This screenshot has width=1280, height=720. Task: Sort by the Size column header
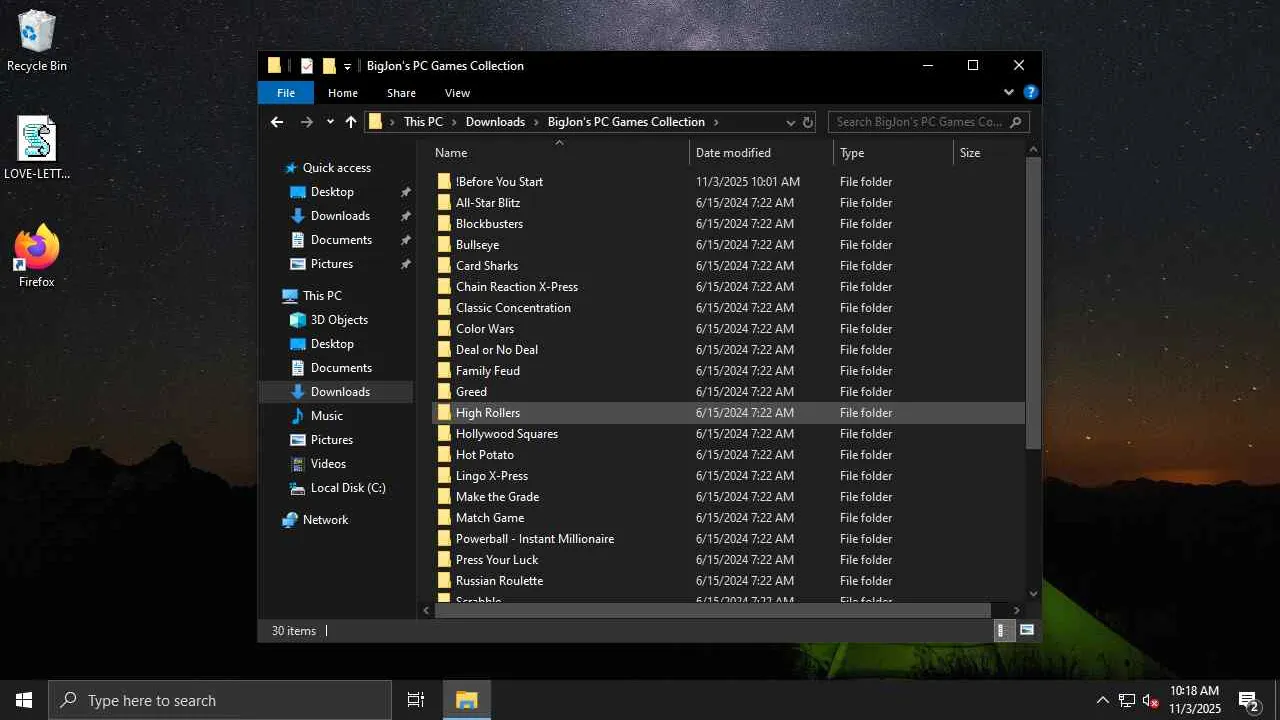(989, 153)
